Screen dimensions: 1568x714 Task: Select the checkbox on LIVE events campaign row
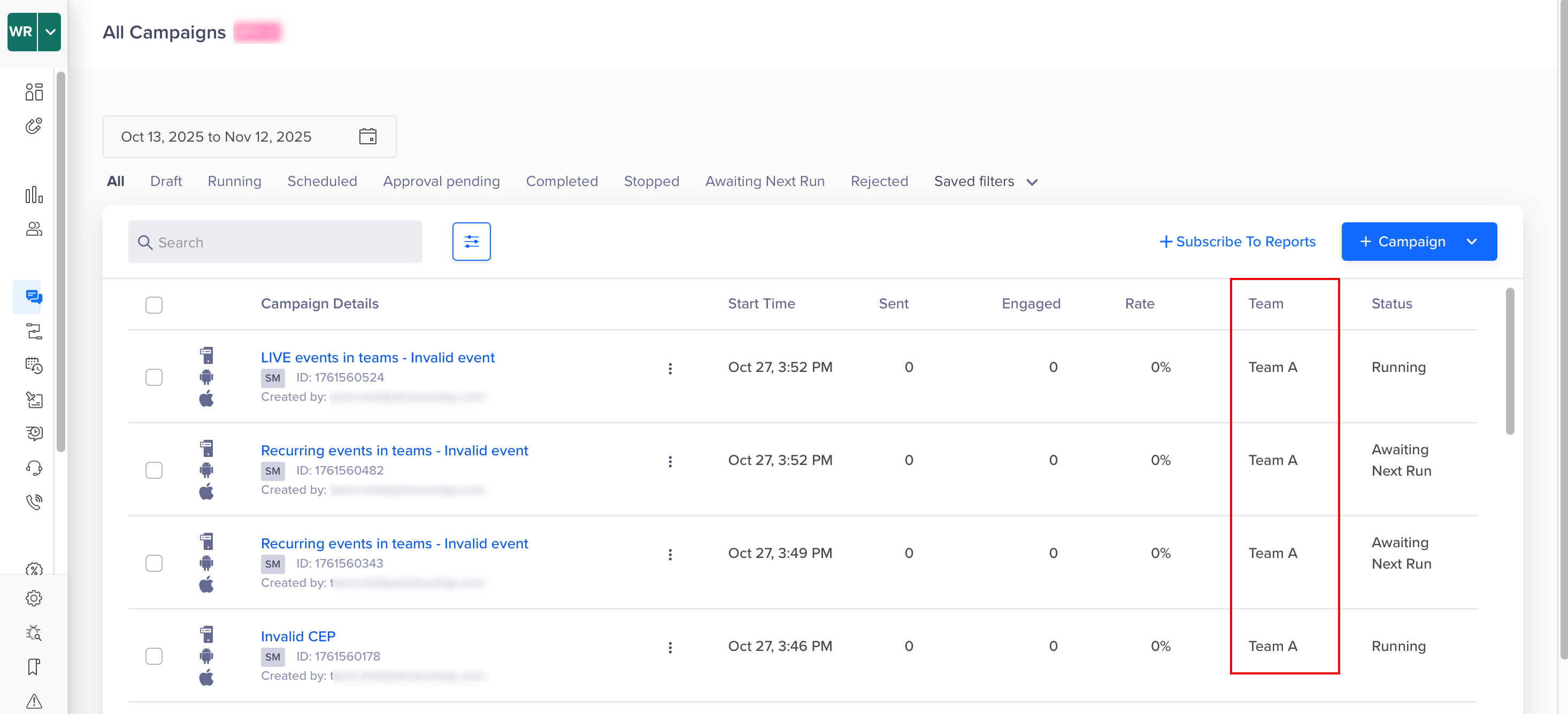154,377
